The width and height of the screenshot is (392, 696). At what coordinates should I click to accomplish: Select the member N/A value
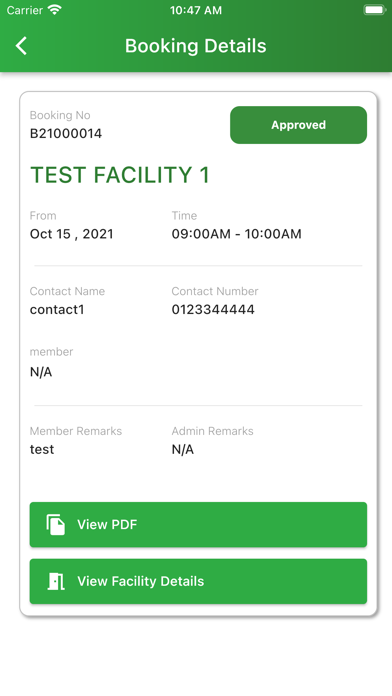pyautogui.click(x=41, y=372)
